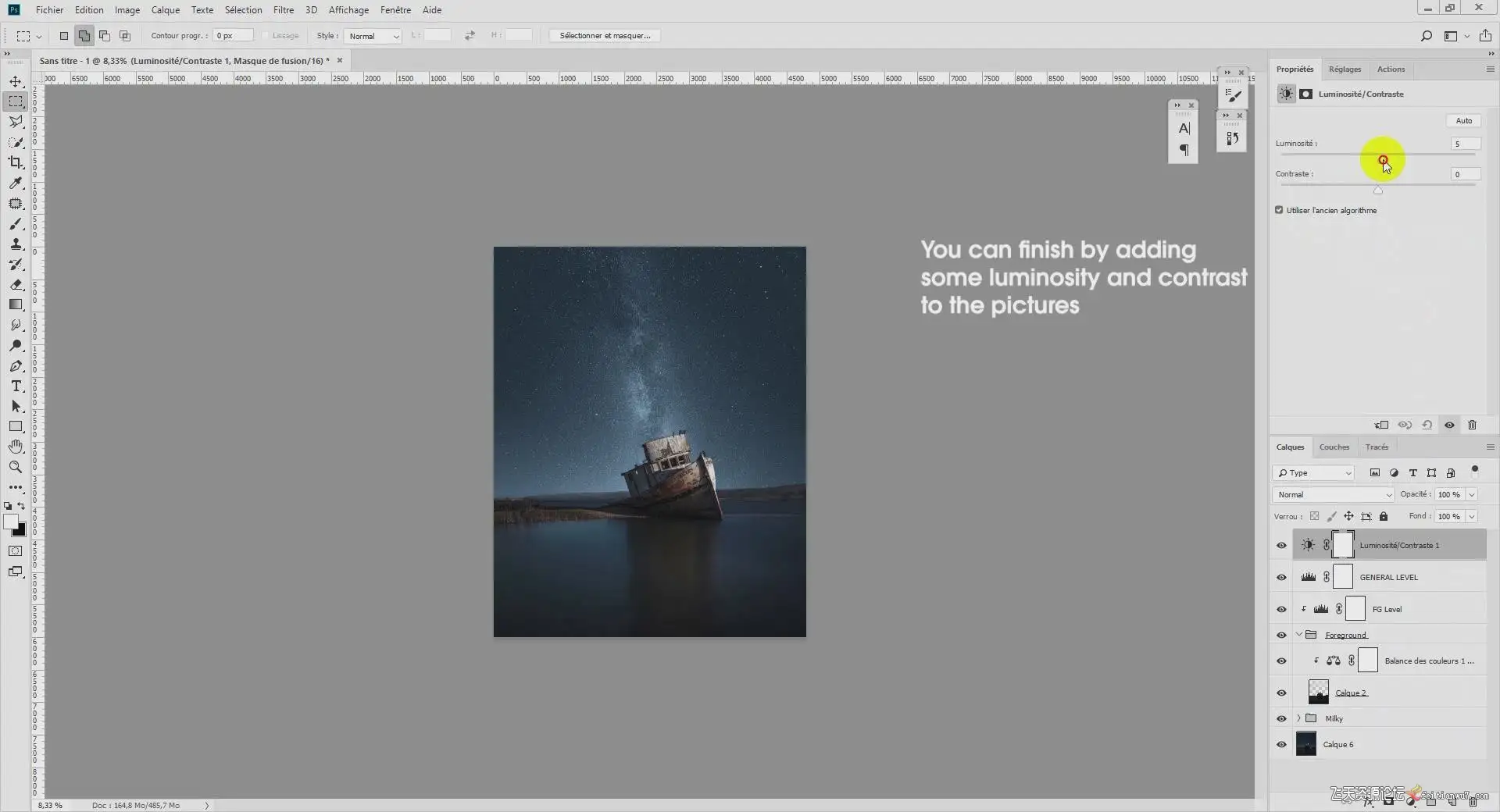Lock all attributes of the layer
Viewport: 1500px width, 812px height.
click(1384, 517)
